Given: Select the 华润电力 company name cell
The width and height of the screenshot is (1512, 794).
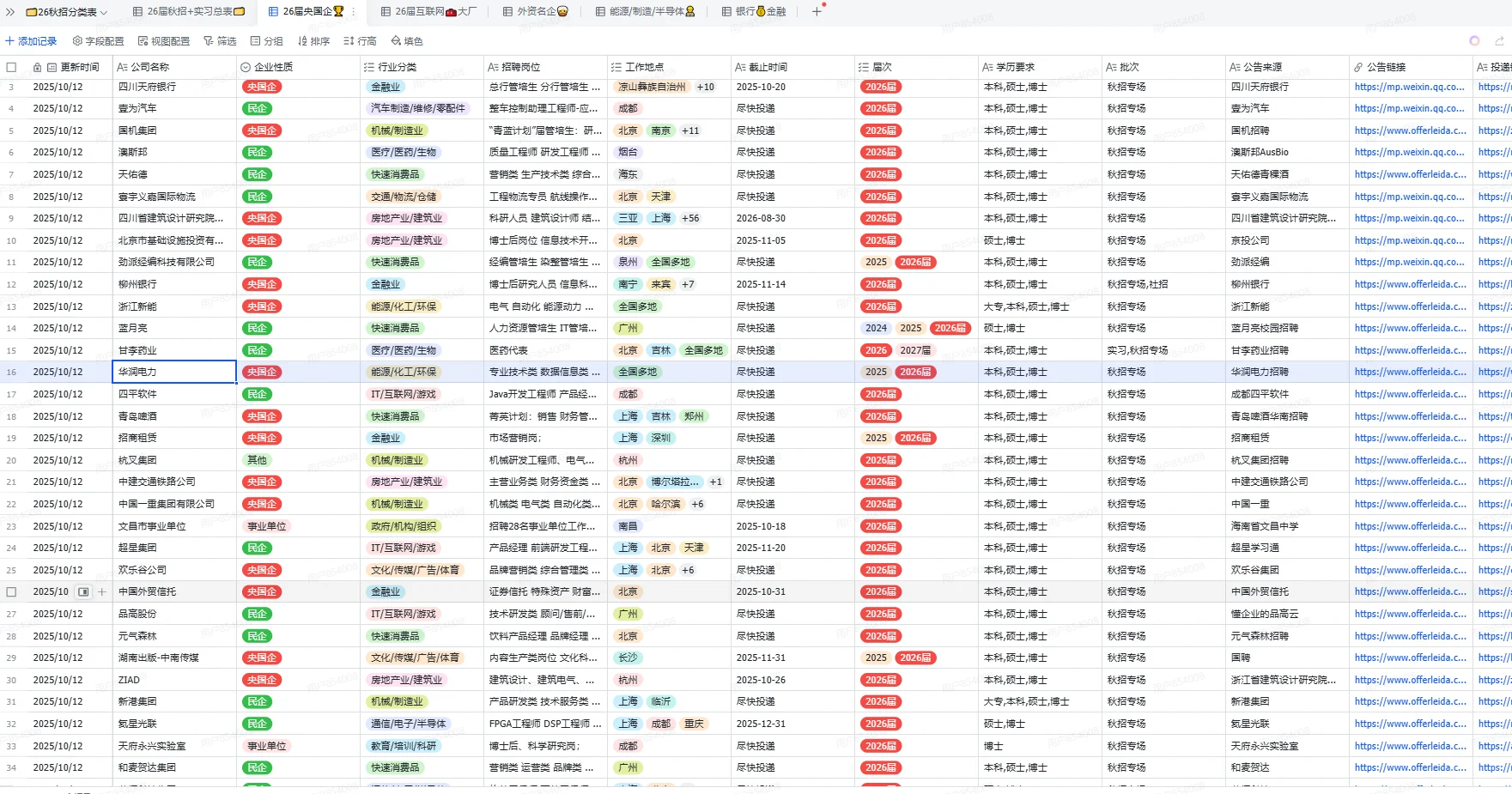Looking at the screenshot, I should (175, 373).
